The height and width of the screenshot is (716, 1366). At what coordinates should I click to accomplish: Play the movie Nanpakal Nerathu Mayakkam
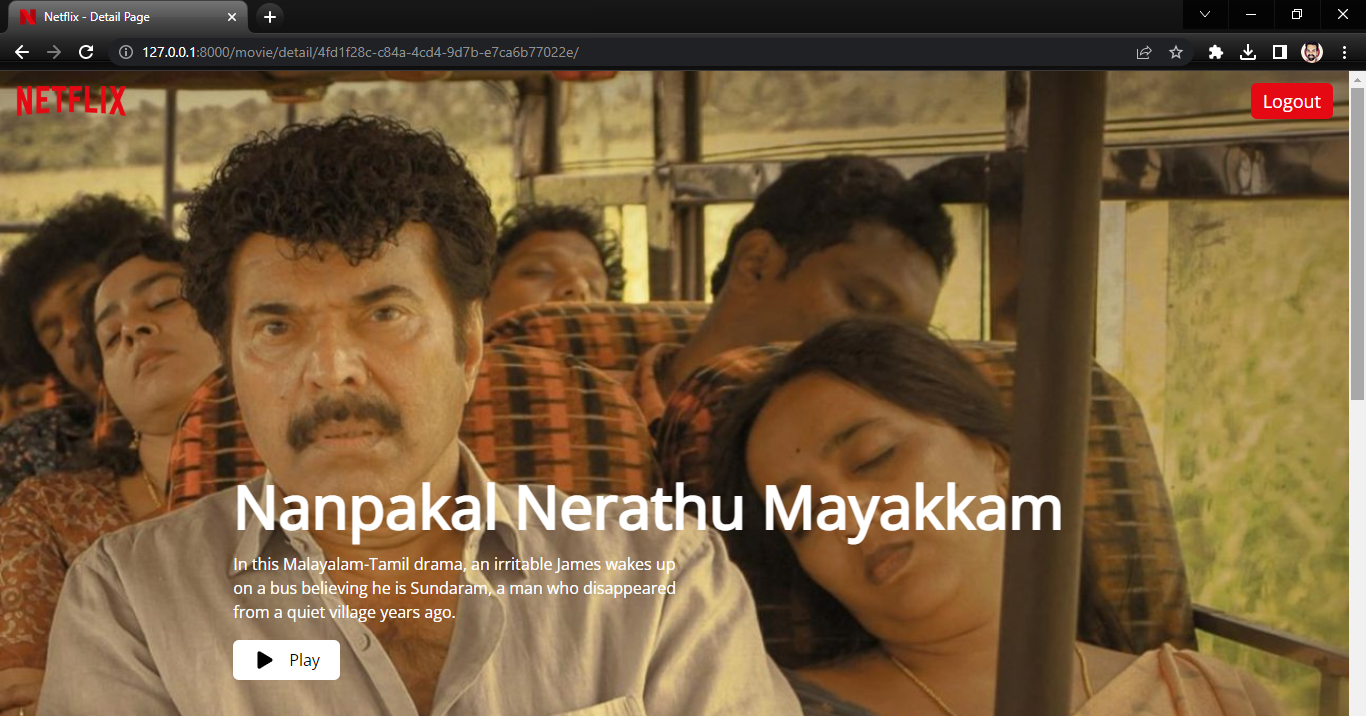[286, 660]
